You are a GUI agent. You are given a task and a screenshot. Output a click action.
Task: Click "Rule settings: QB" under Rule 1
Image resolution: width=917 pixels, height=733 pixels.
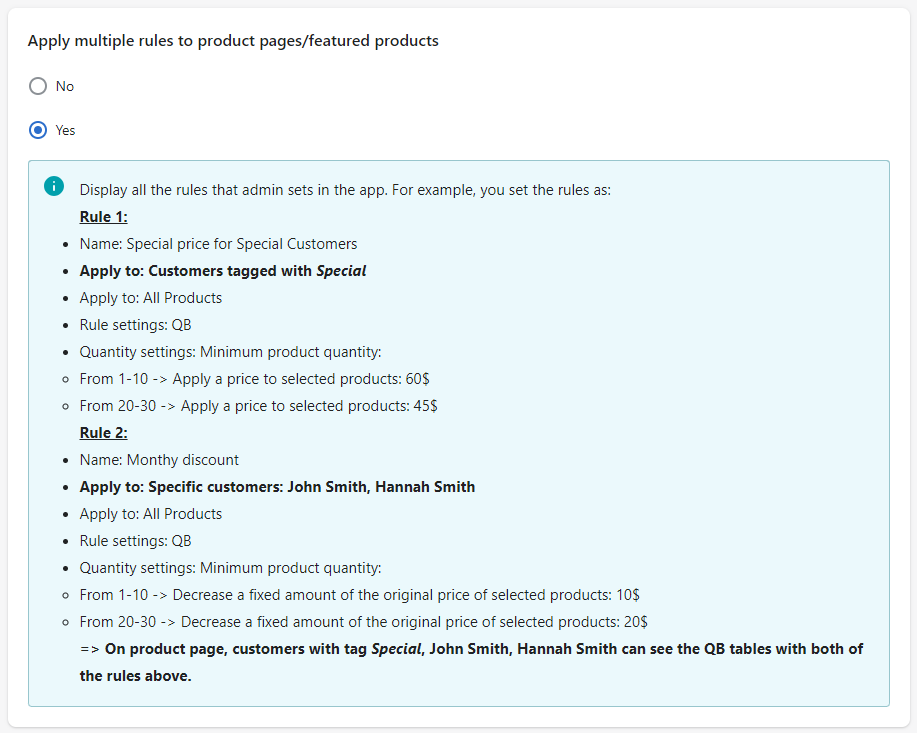135,325
